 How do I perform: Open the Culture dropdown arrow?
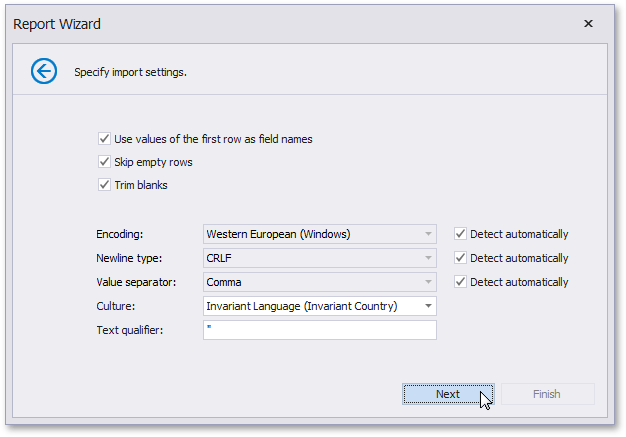(428, 306)
